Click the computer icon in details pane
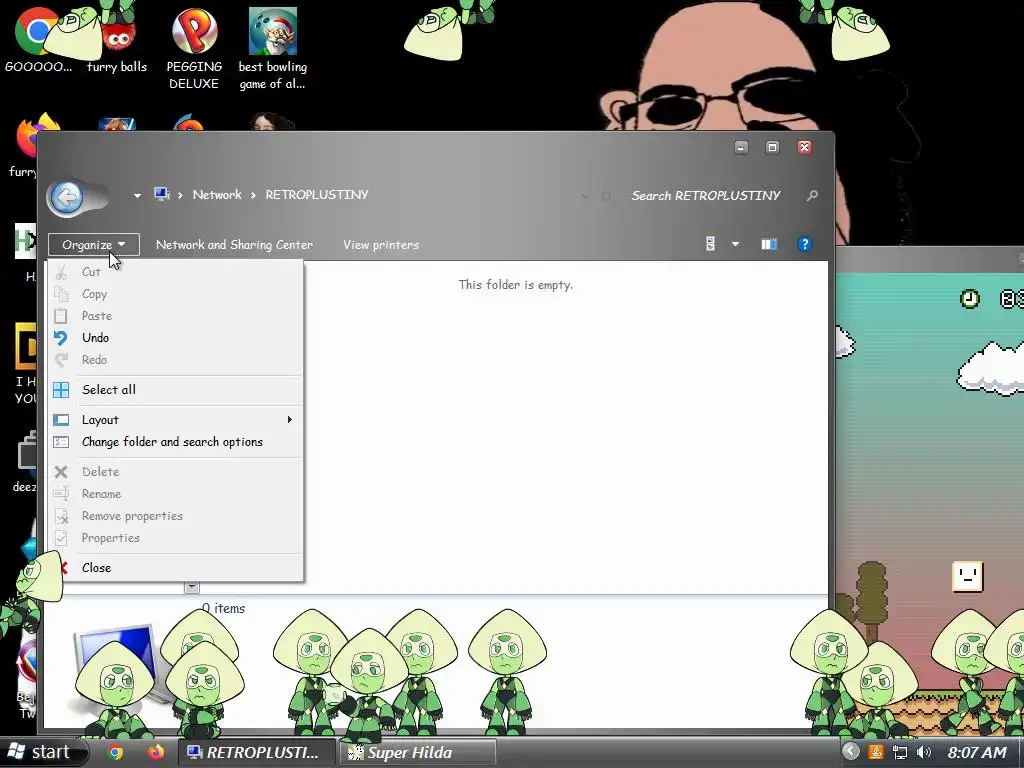Image resolution: width=1024 pixels, height=768 pixels. point(118,666)
